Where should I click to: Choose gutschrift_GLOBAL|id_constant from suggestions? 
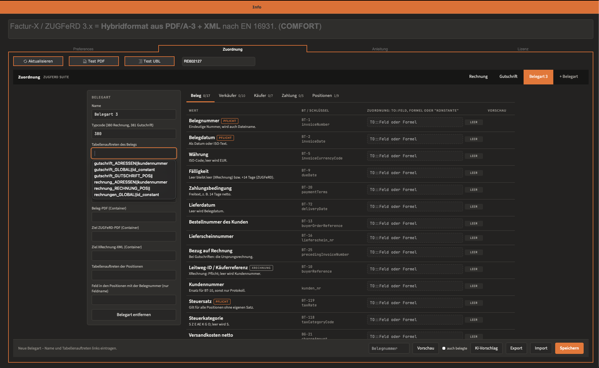tap(125, 170)
